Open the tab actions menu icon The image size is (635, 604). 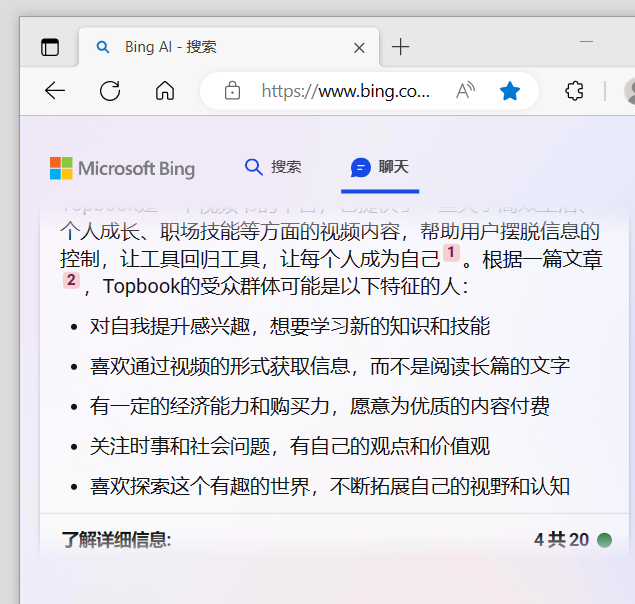[50, 47]
